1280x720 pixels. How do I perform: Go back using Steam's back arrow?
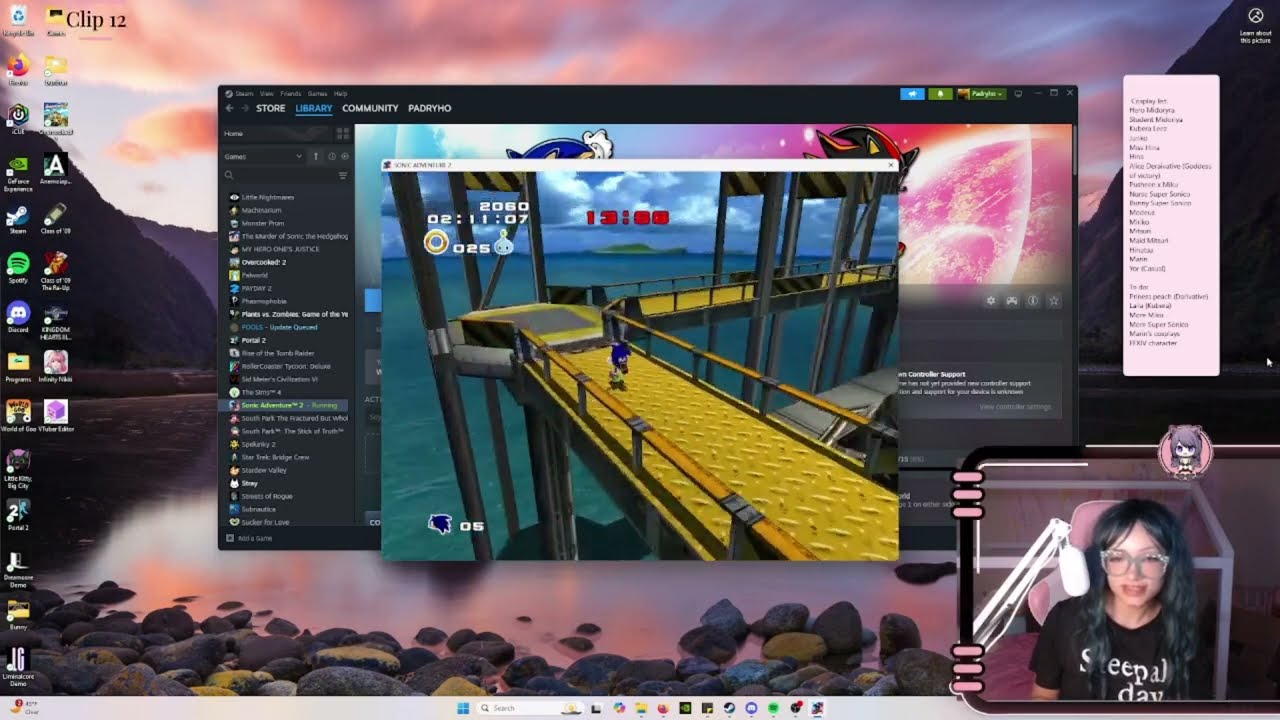(x=229, y=108)
